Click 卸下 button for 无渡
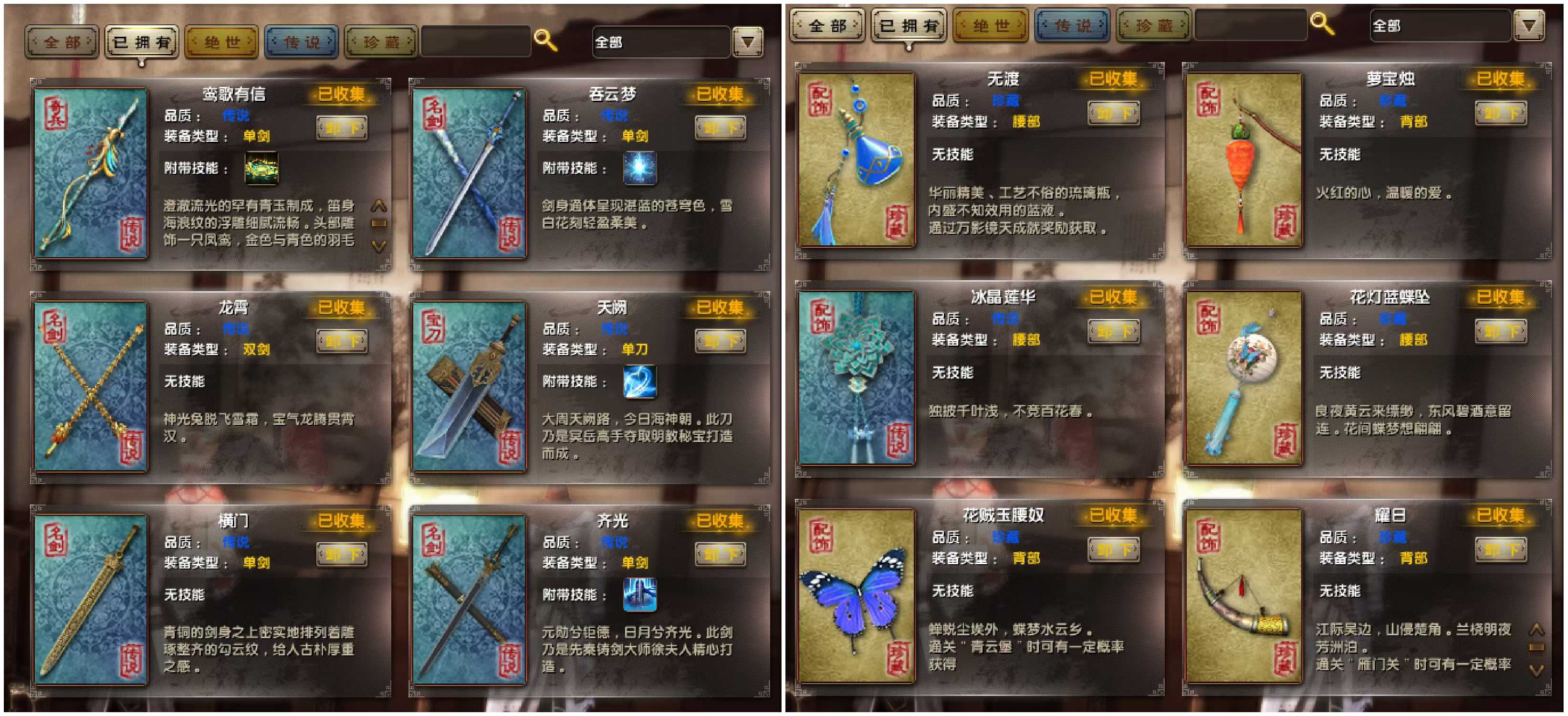This screenshot has height=716, width=1568. pos(1114,113)
